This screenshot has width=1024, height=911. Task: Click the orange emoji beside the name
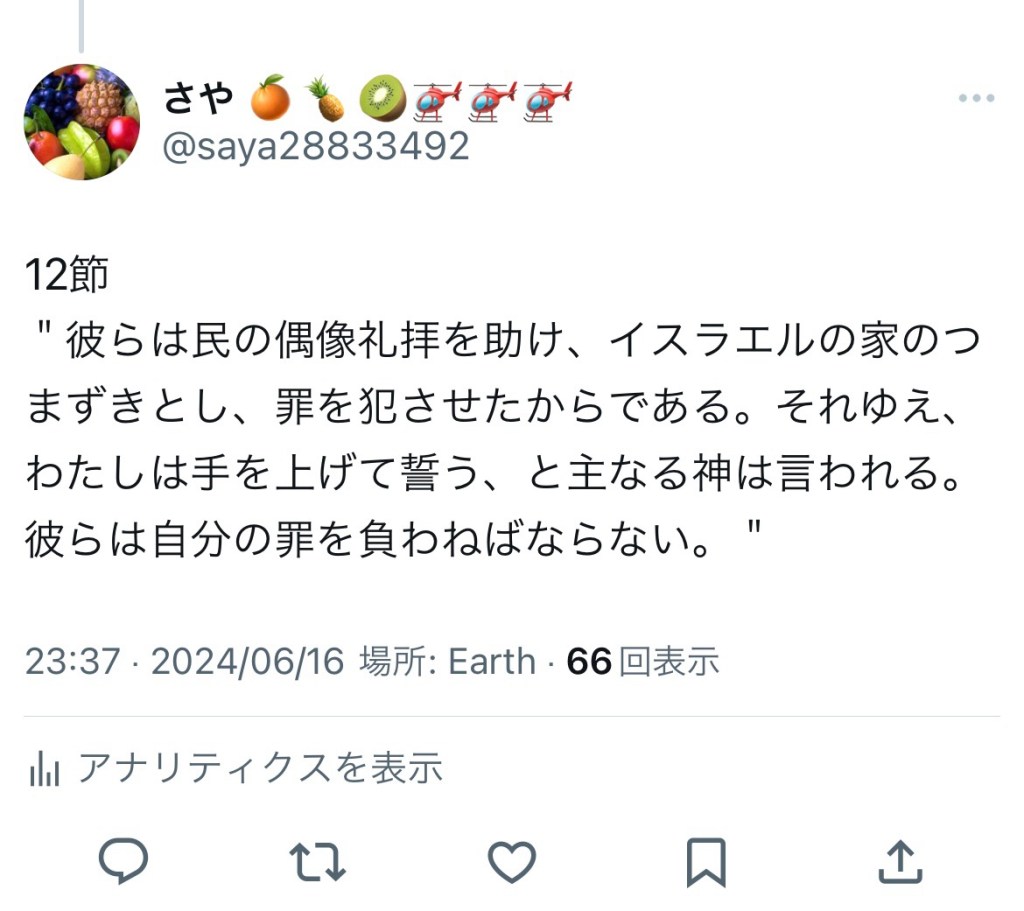click(270, 98)
